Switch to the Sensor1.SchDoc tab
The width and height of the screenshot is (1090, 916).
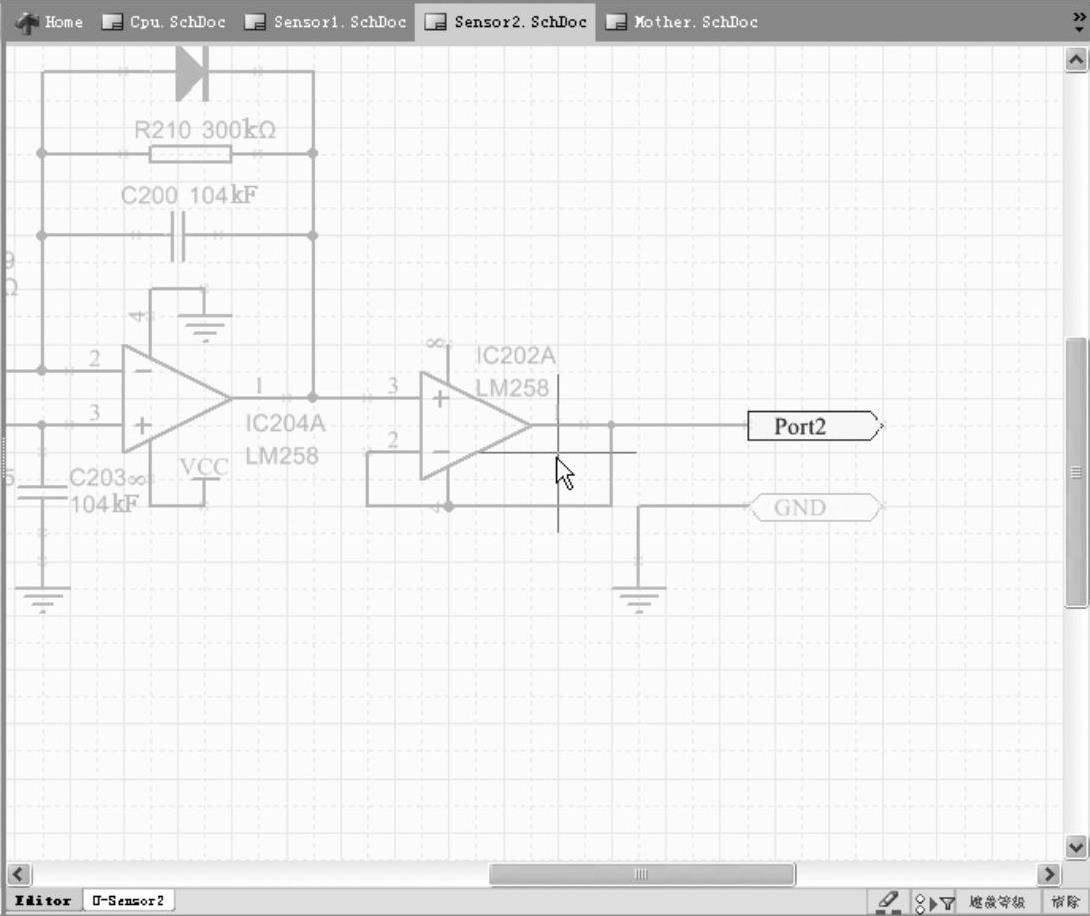325,22
